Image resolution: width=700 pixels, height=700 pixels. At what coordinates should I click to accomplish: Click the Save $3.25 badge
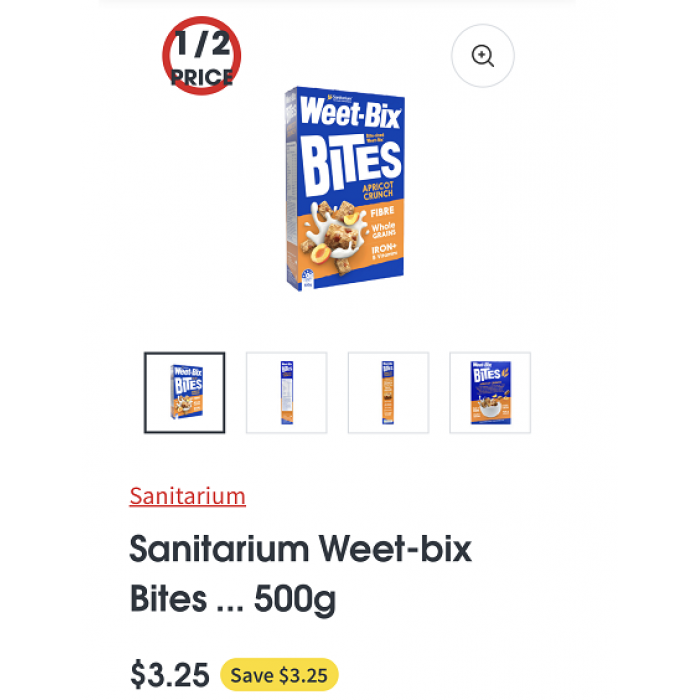point(279,675)
